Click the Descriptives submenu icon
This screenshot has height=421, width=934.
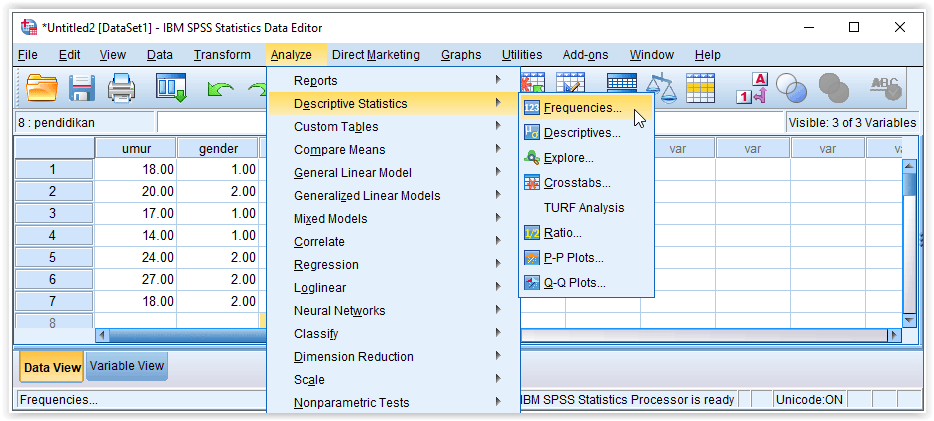click(x=531, y=132)
